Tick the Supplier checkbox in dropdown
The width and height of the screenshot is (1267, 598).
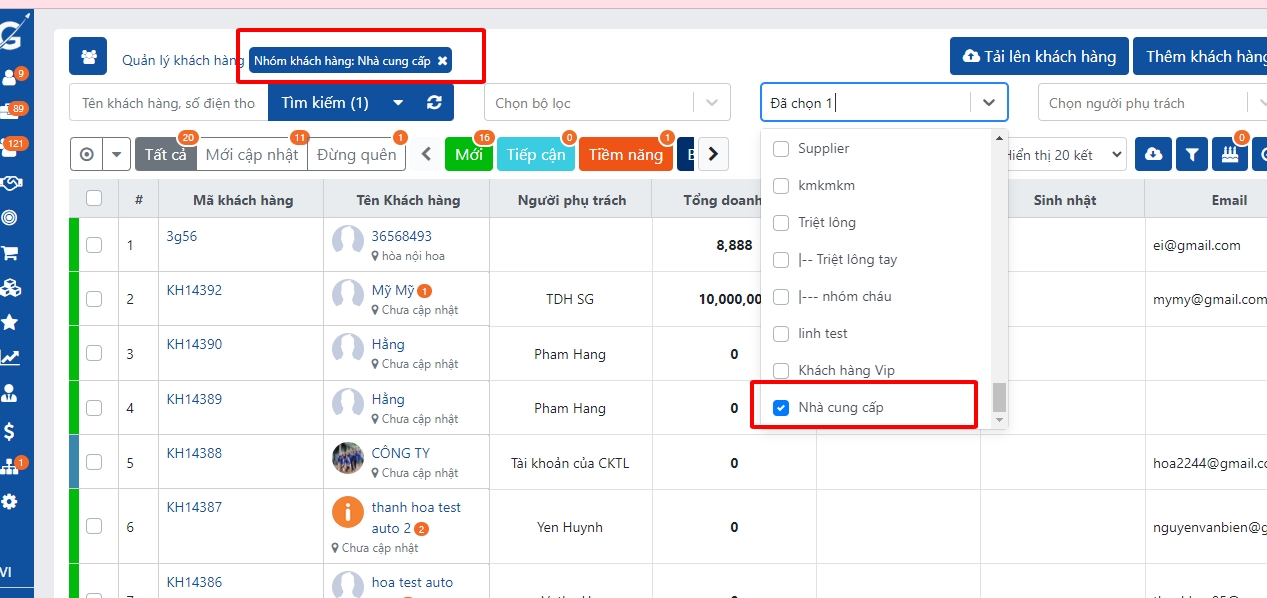[x=782, y=148]
